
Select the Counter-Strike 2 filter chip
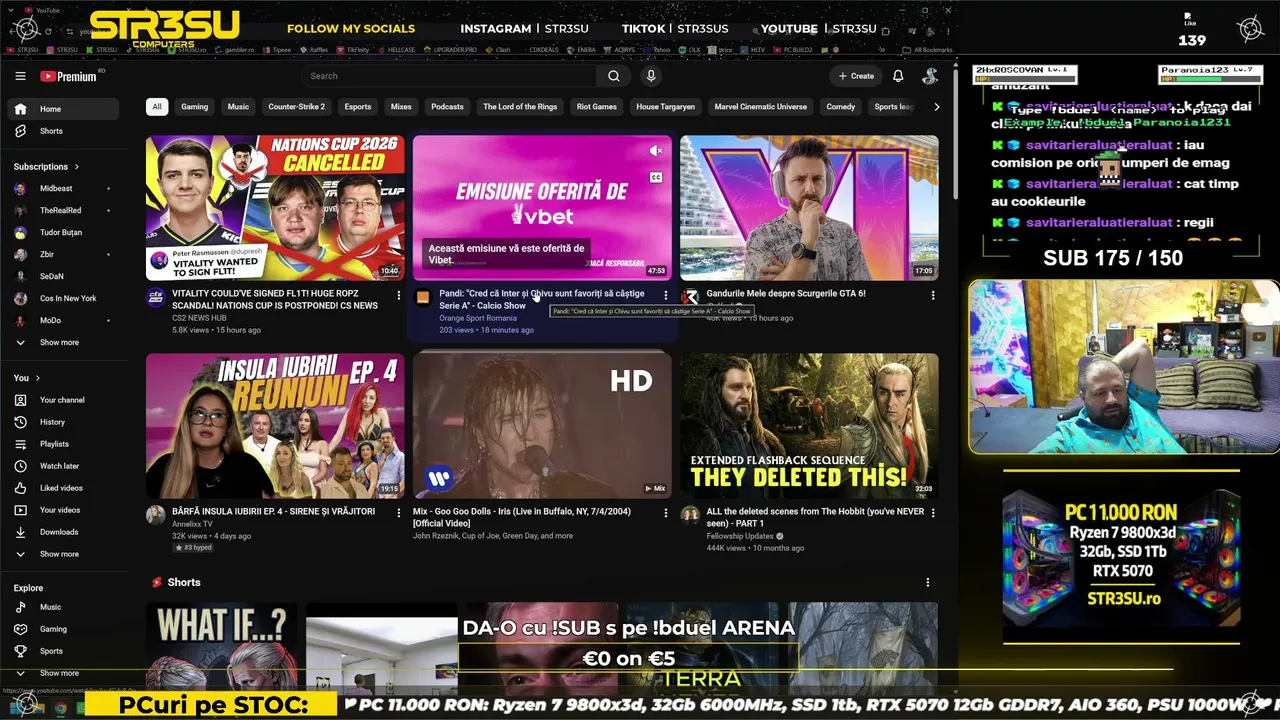click(x=296, y=107)
